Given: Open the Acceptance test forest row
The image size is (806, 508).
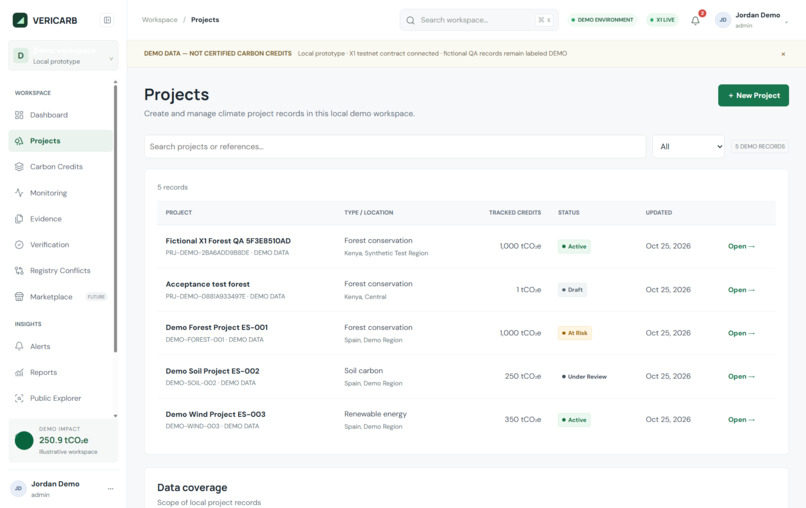Looking at the screenshot, I should [741, 290].
